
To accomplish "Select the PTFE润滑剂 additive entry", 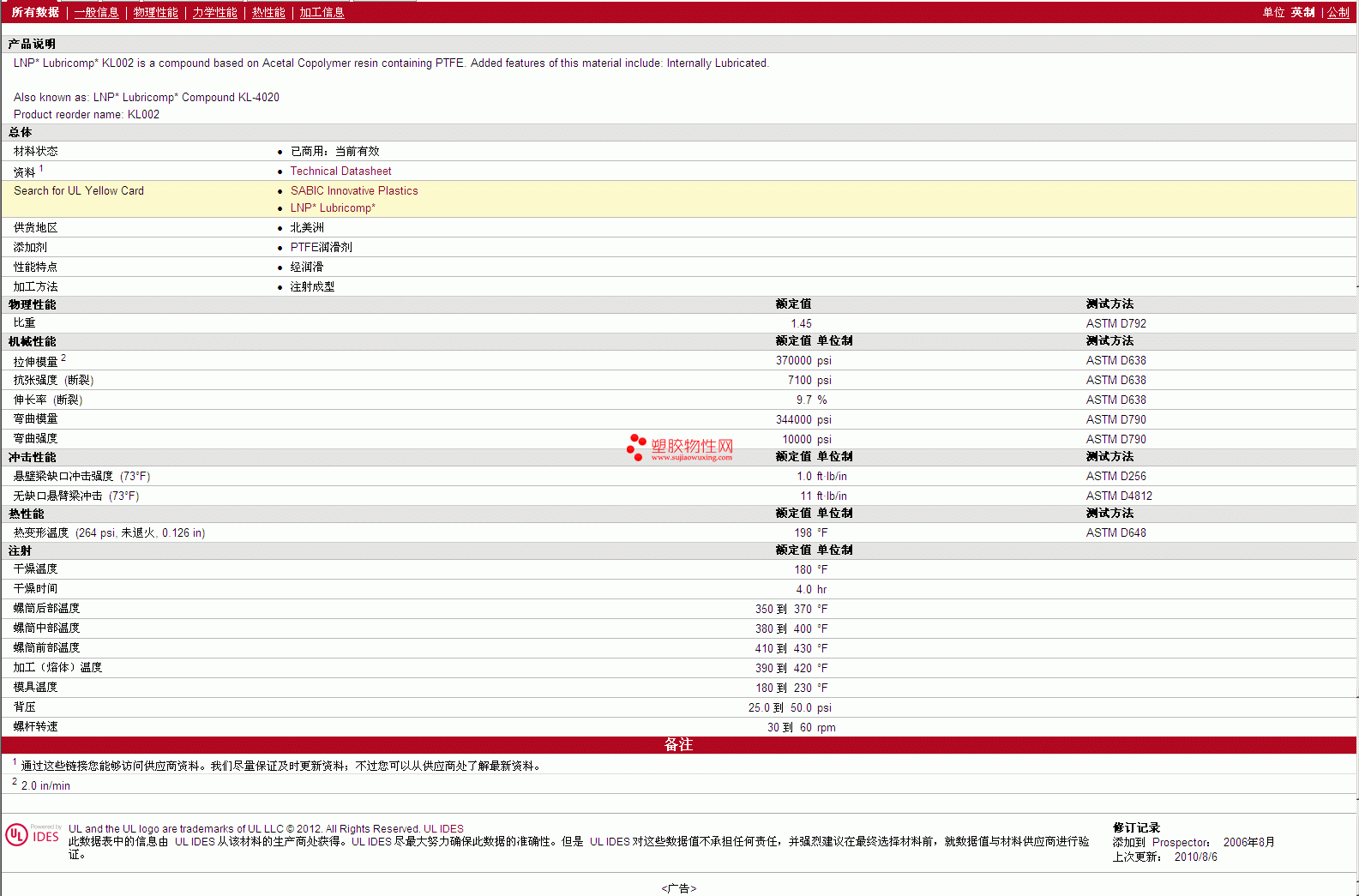I will pos(321,247).
